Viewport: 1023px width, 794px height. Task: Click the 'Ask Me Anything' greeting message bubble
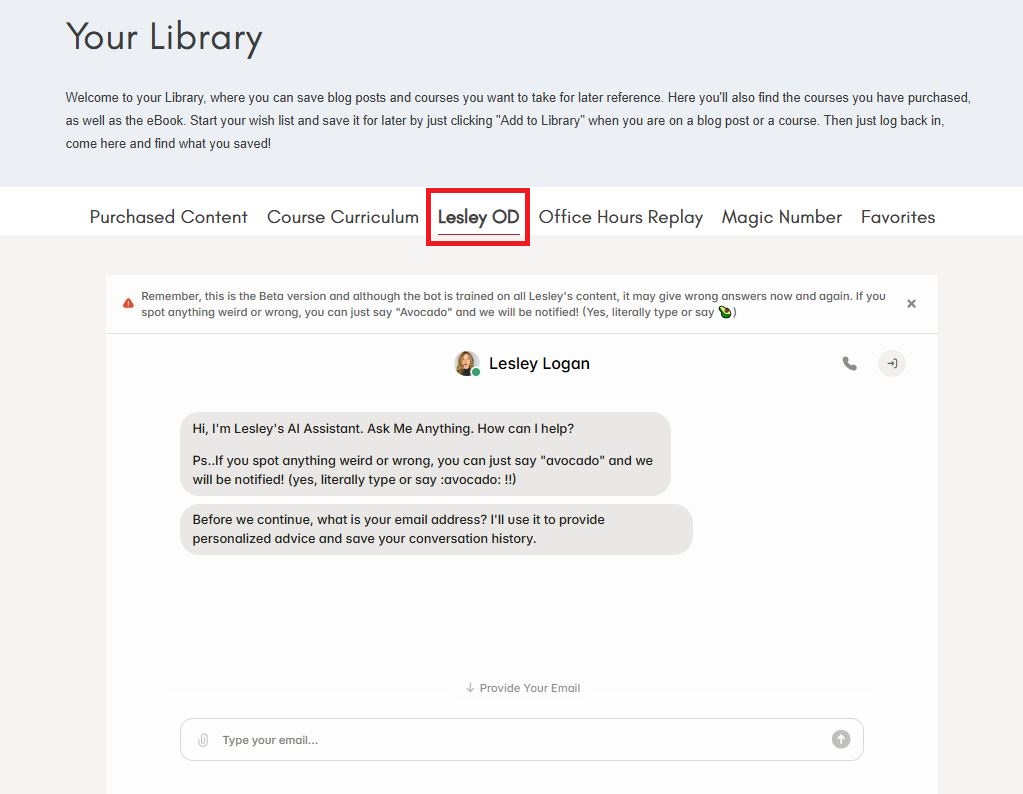tap(425, 454)
